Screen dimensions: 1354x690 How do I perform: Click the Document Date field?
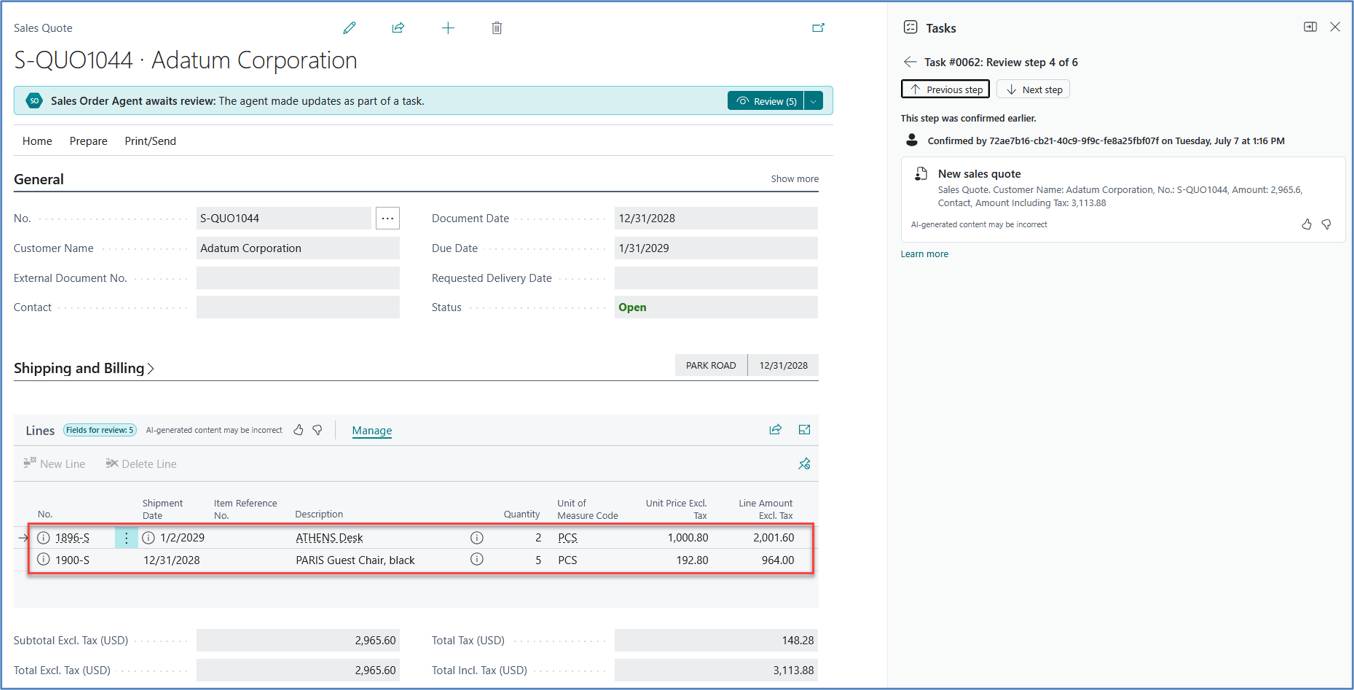[716, 218]
